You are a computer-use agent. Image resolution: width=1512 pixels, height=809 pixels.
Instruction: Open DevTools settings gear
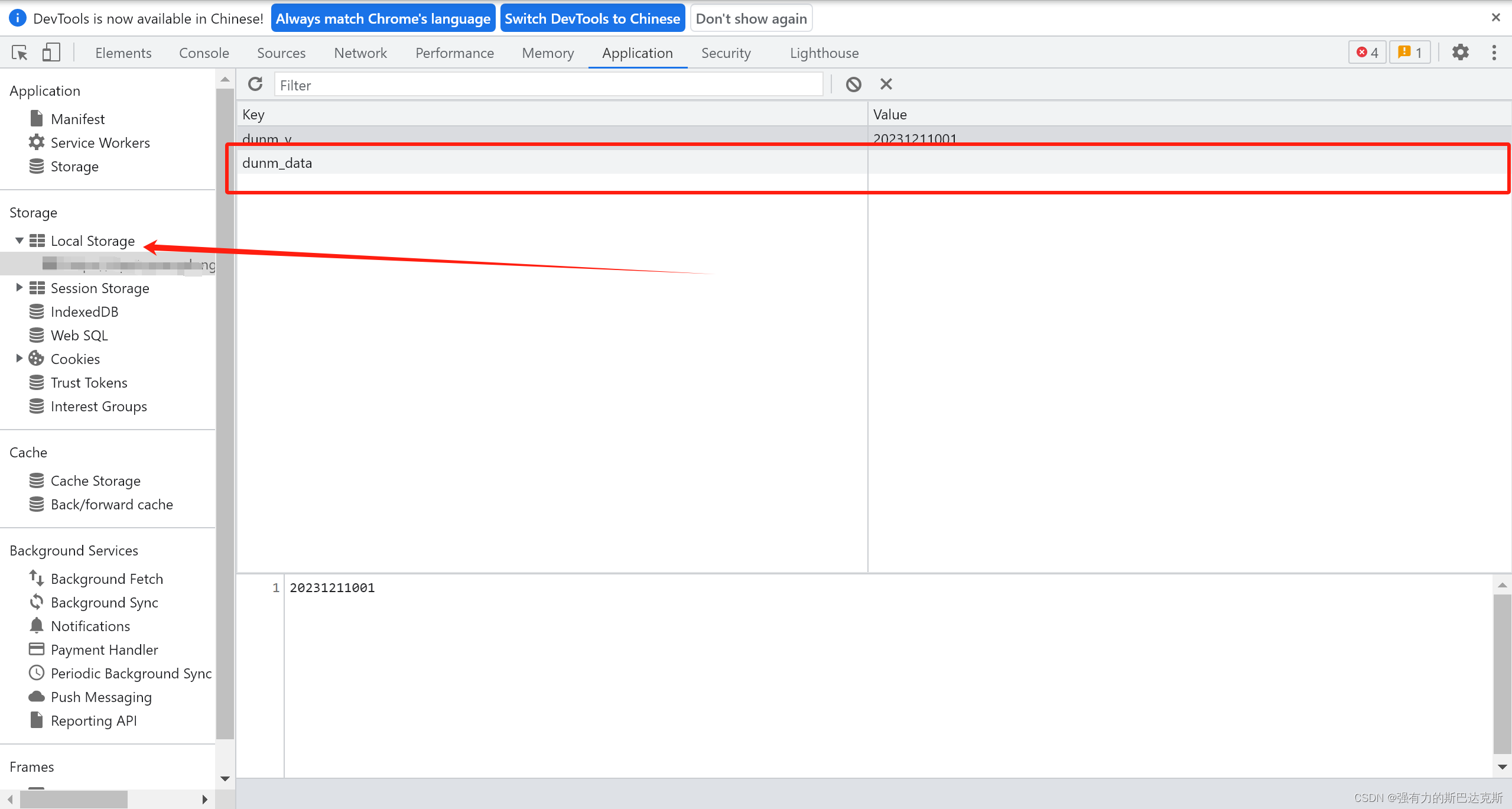1461,53
